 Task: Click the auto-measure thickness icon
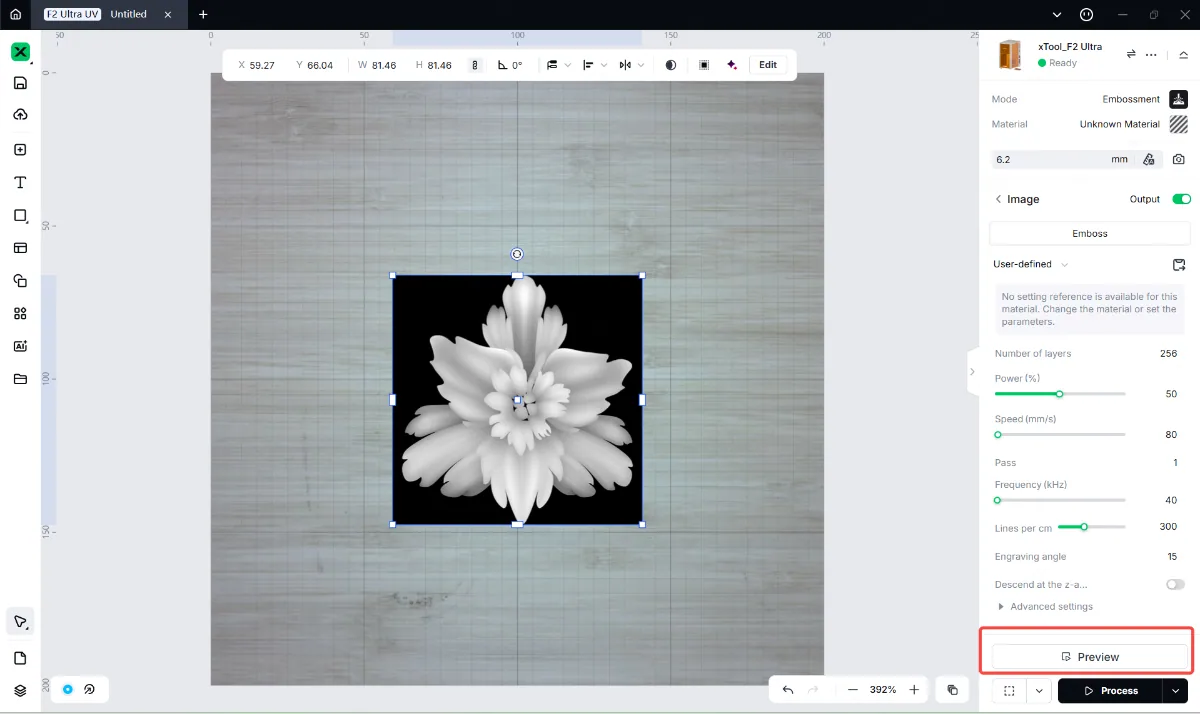1148,159
